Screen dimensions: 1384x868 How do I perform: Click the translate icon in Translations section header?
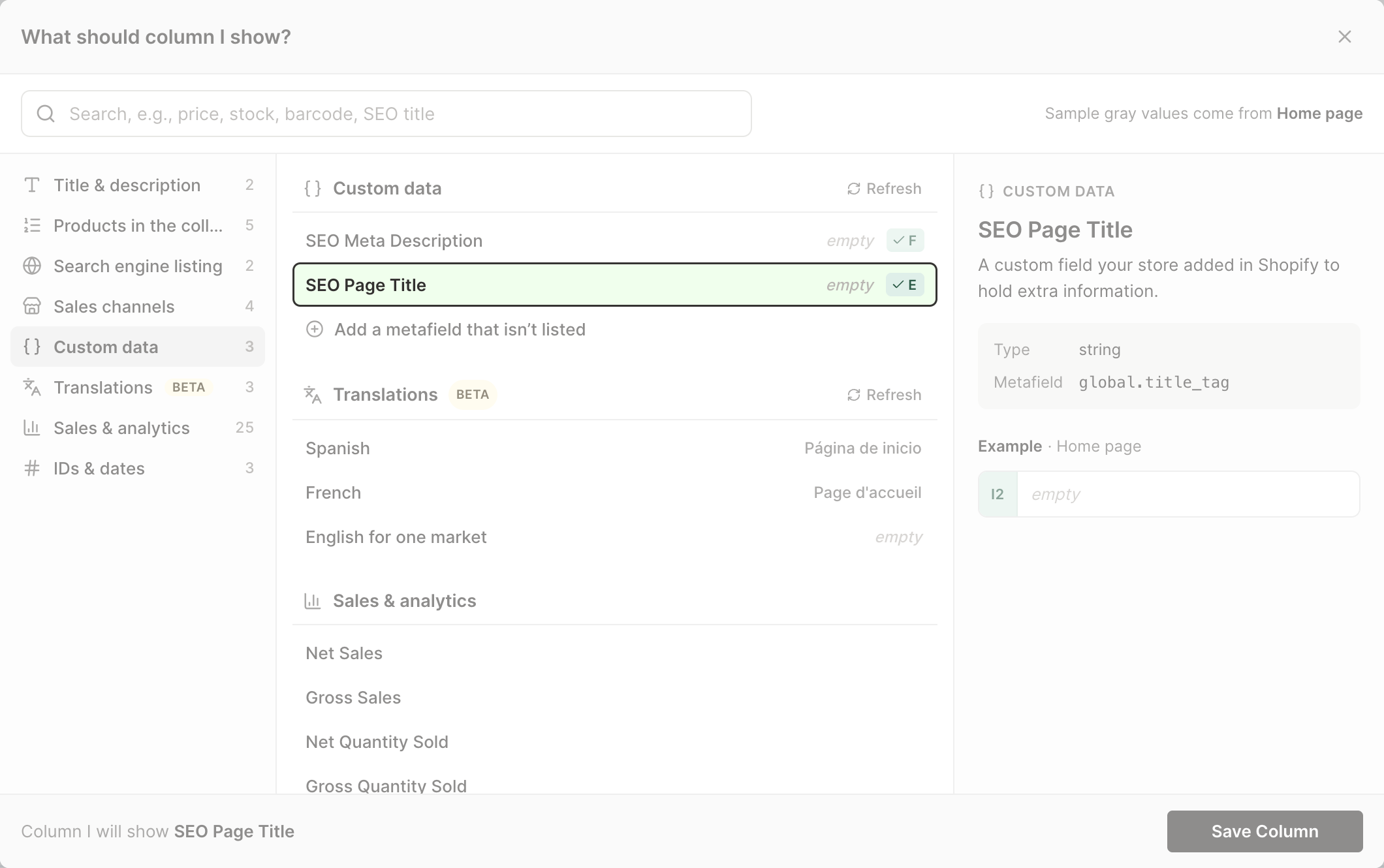pos(313,395)
